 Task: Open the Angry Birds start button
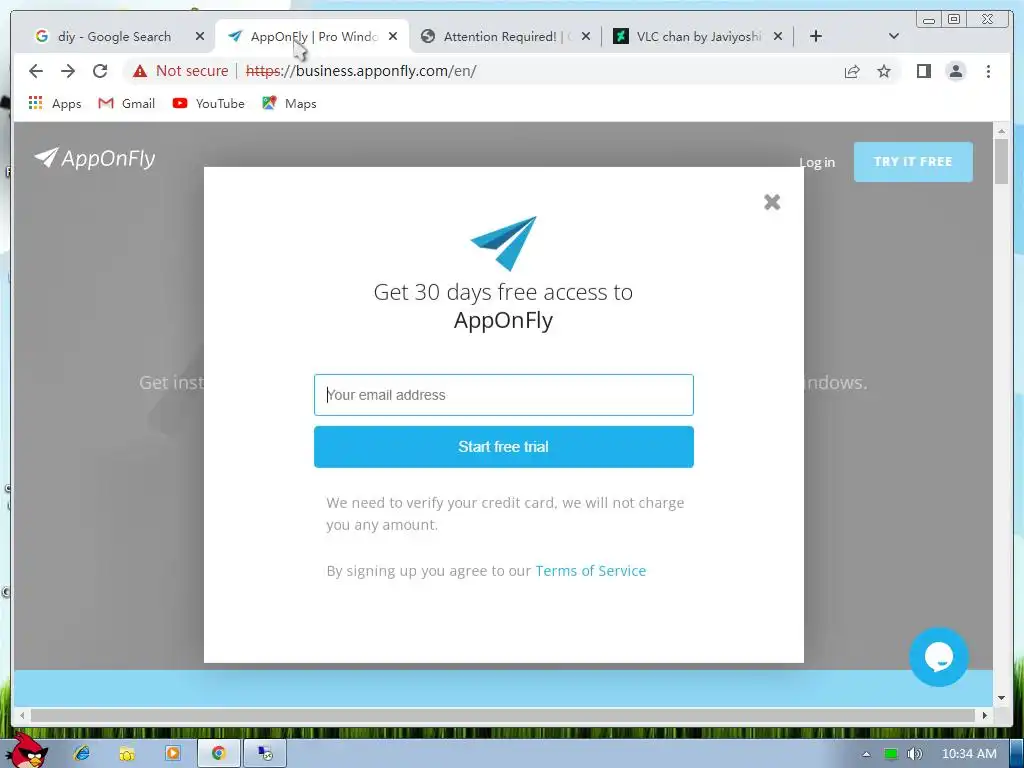26,751
